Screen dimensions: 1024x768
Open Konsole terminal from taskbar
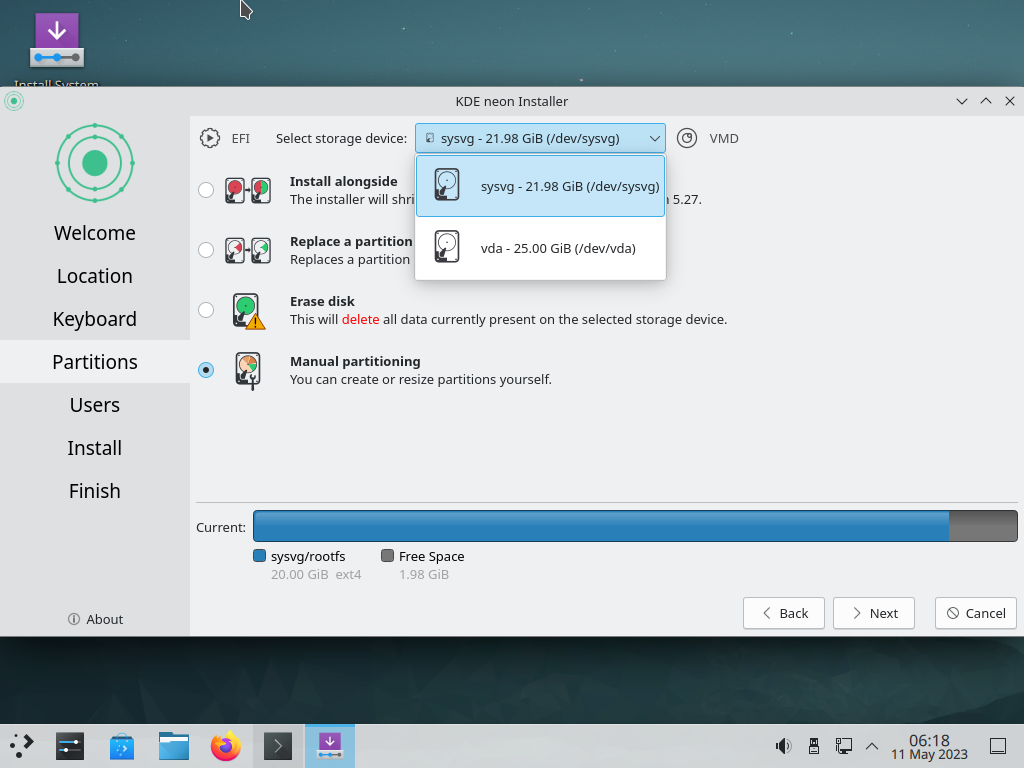(x=278, y=746)
